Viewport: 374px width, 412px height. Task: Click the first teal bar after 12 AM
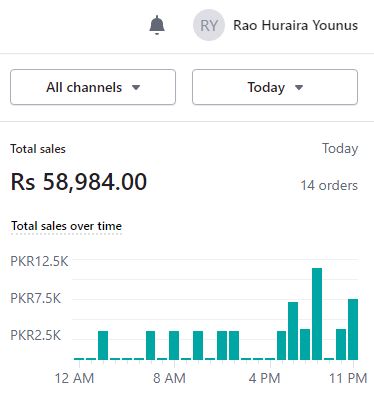tap(103, 345)
